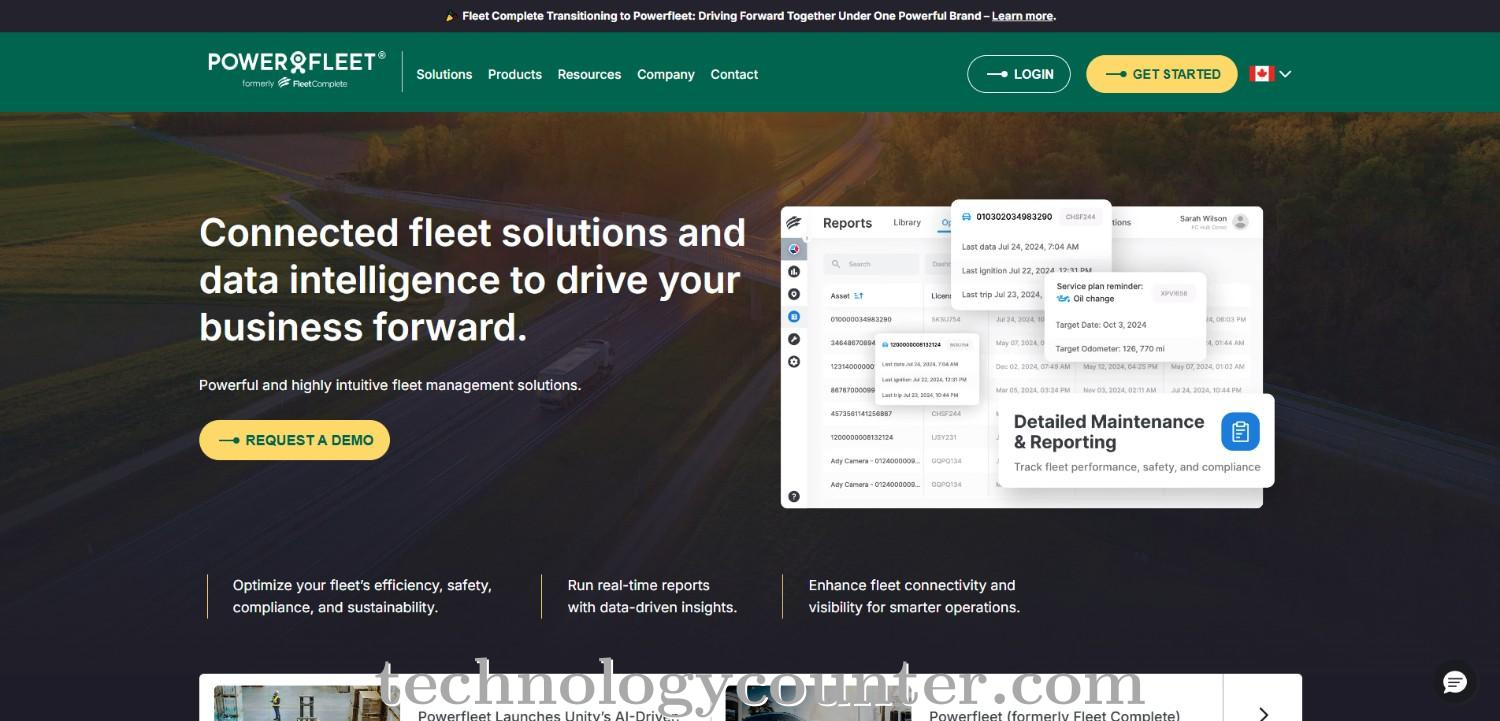Viewport: 1500px width, 721px height.
Task: Open the live chat bubble icon
Action: (x=1454, y=683)
